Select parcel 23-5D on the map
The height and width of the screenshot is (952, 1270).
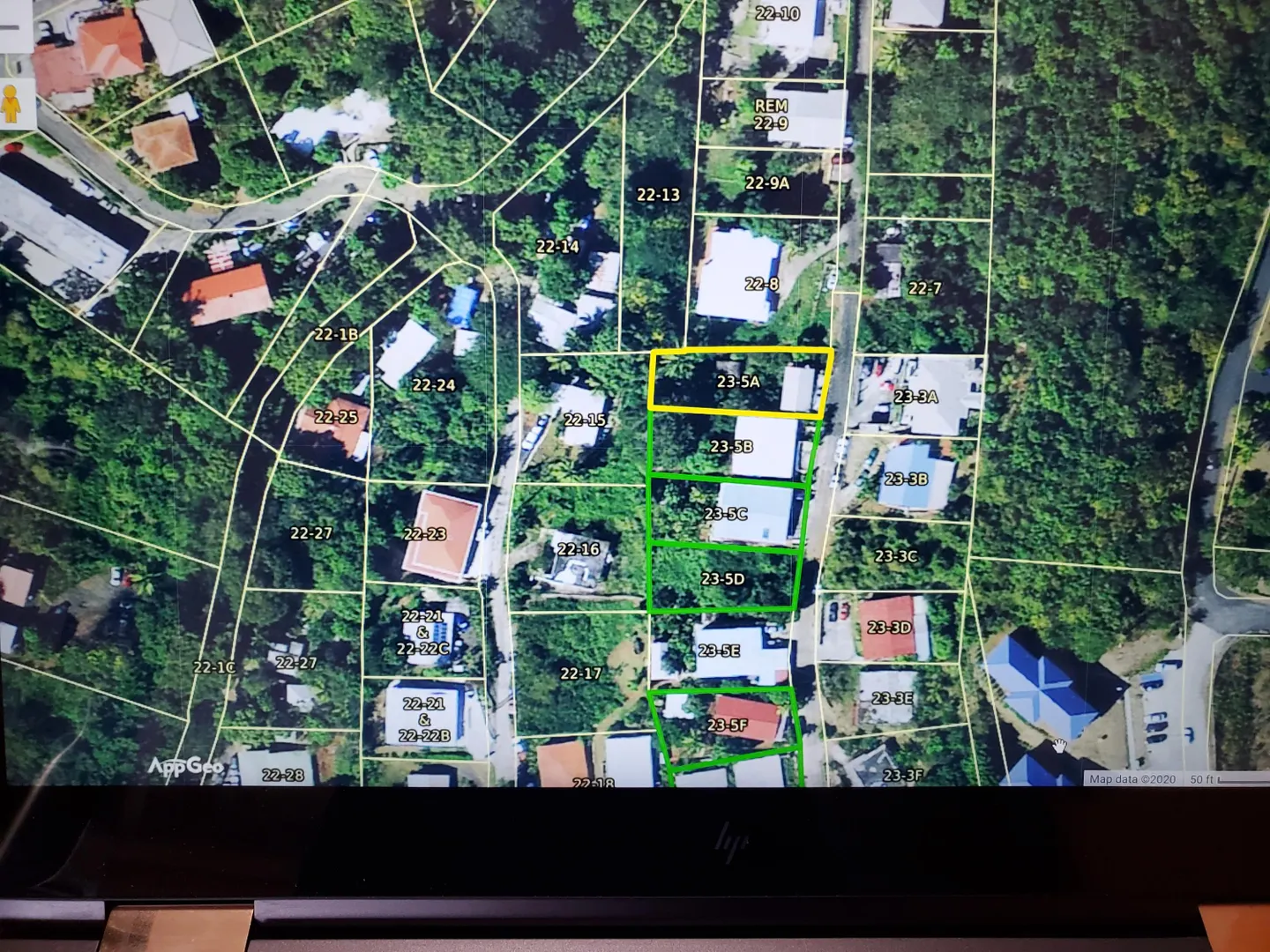pos(722,578)
